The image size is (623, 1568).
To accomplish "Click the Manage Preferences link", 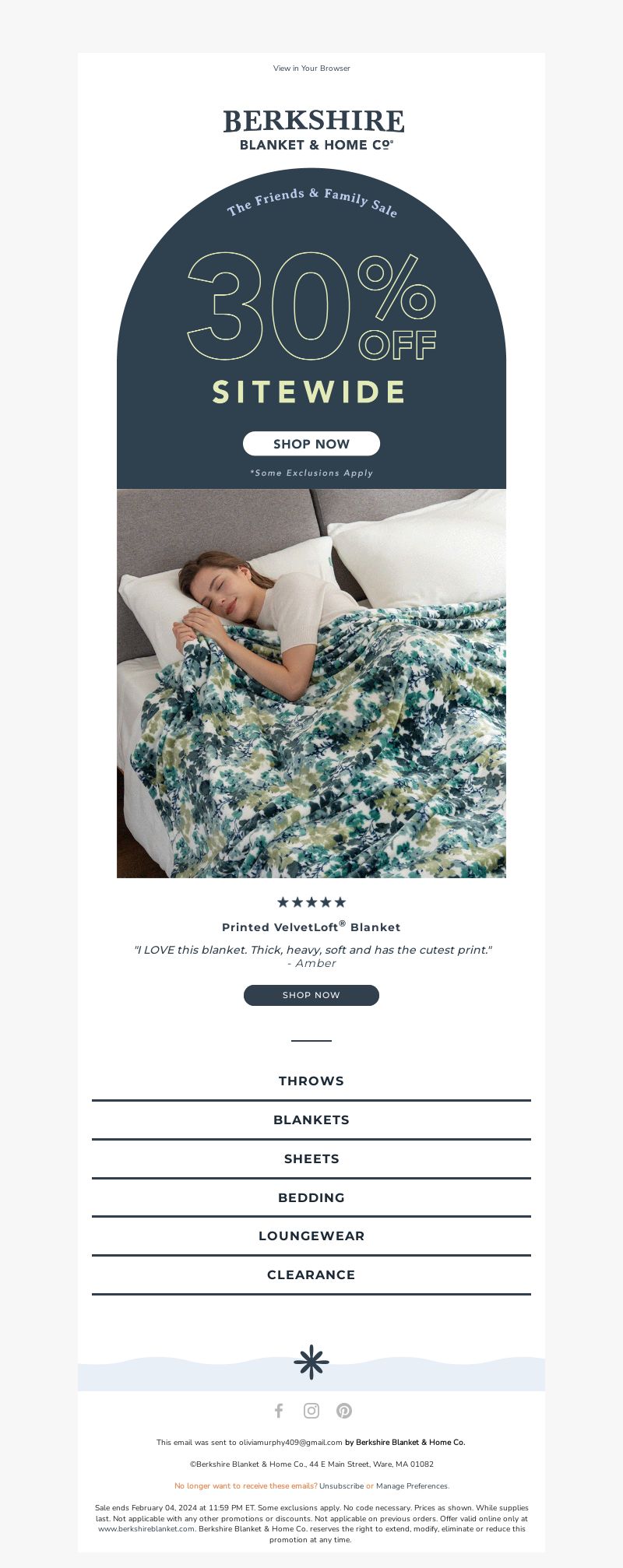I will point(412,1485).
